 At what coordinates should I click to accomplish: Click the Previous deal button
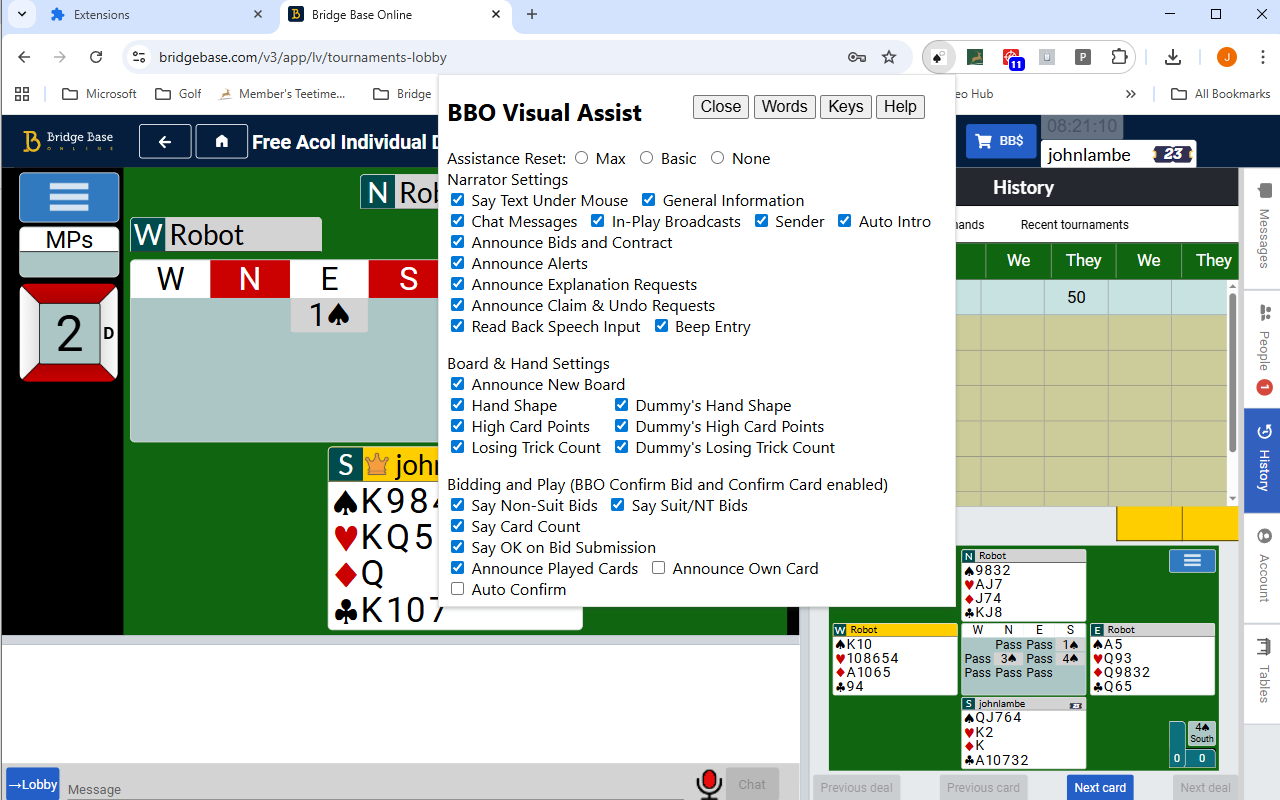[857, 787]
